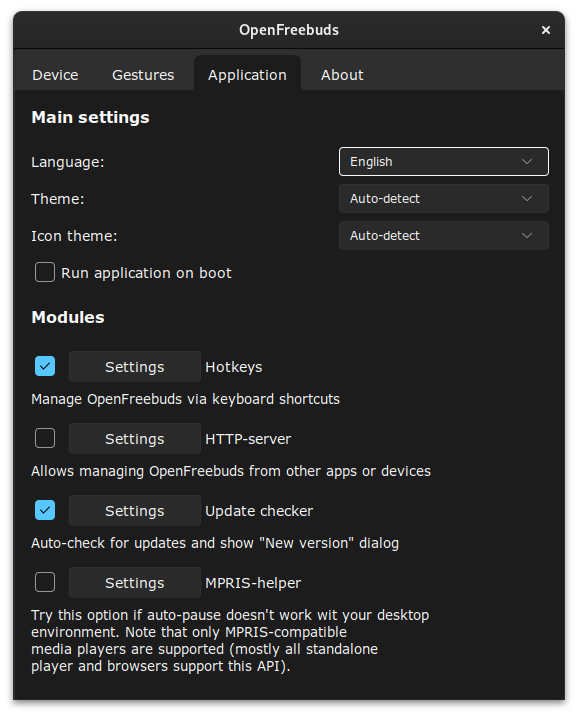Click the Icon theme: label
The width and height of the screenshot is (578, 716).
(74, 236)
